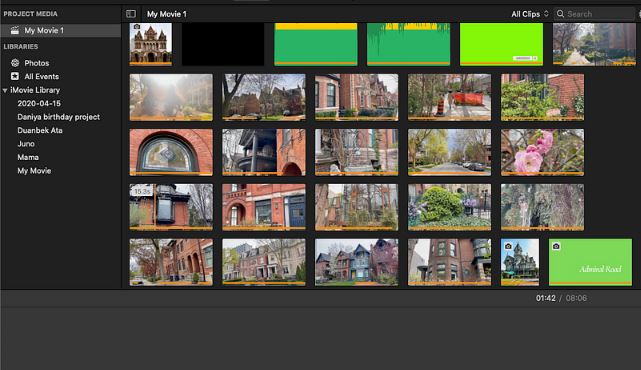641x370 pixels.
Task: Select the bare tree and mansion clip
Action: [x=264, y=97]
